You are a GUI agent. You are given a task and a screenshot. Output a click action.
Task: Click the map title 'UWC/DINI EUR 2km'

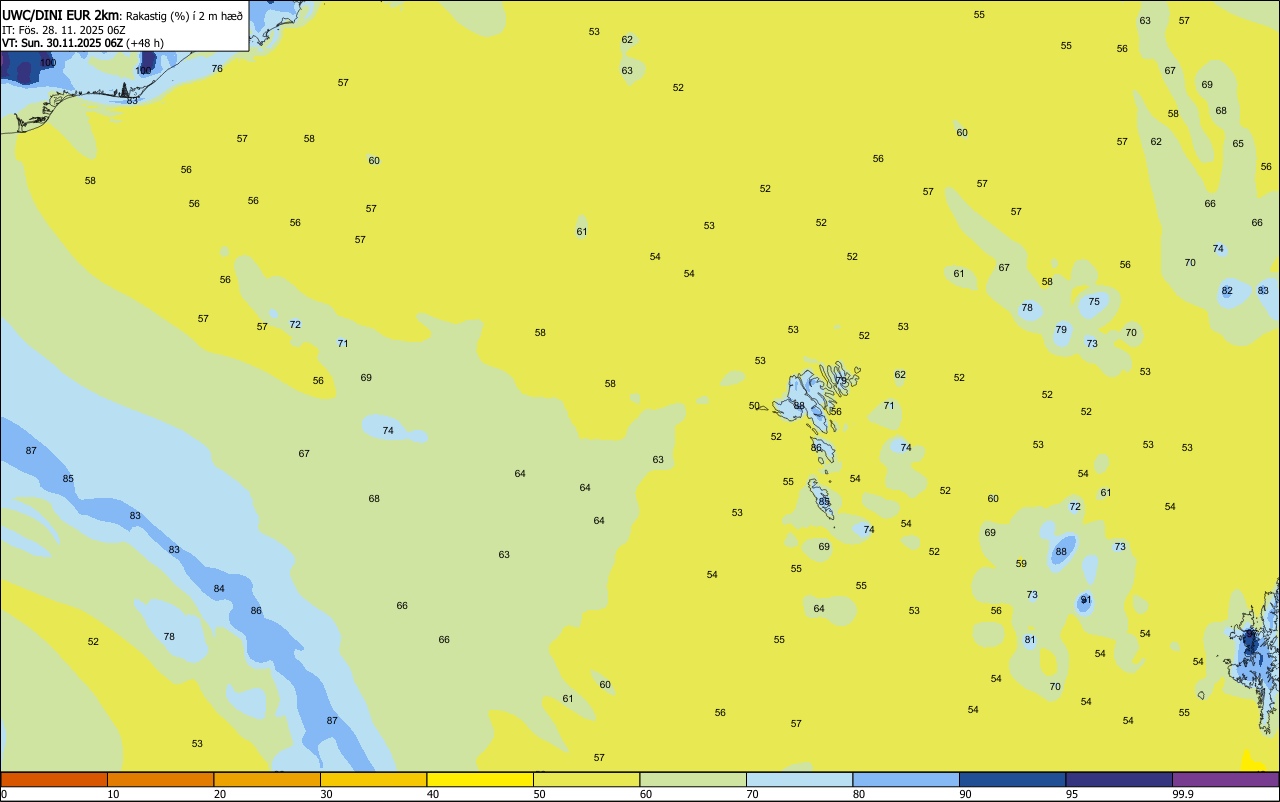coord(61,15)
